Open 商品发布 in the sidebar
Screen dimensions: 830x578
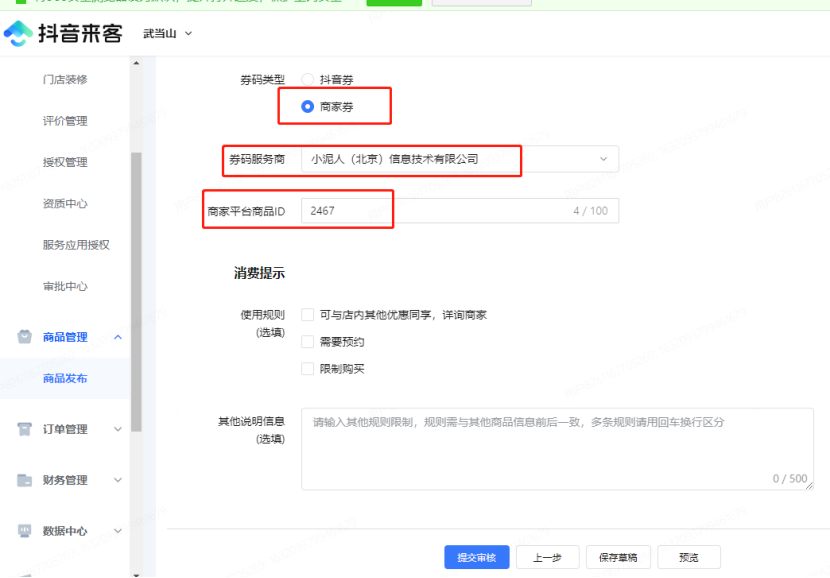65,378
